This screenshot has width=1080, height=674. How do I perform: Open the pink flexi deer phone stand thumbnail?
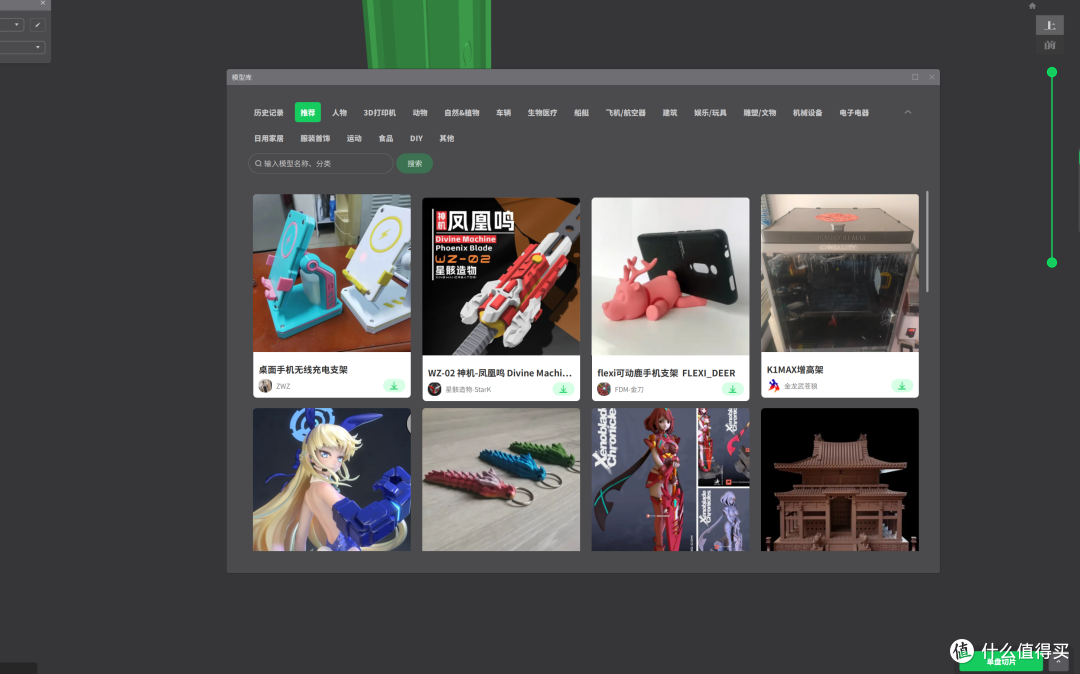[670, 276]
